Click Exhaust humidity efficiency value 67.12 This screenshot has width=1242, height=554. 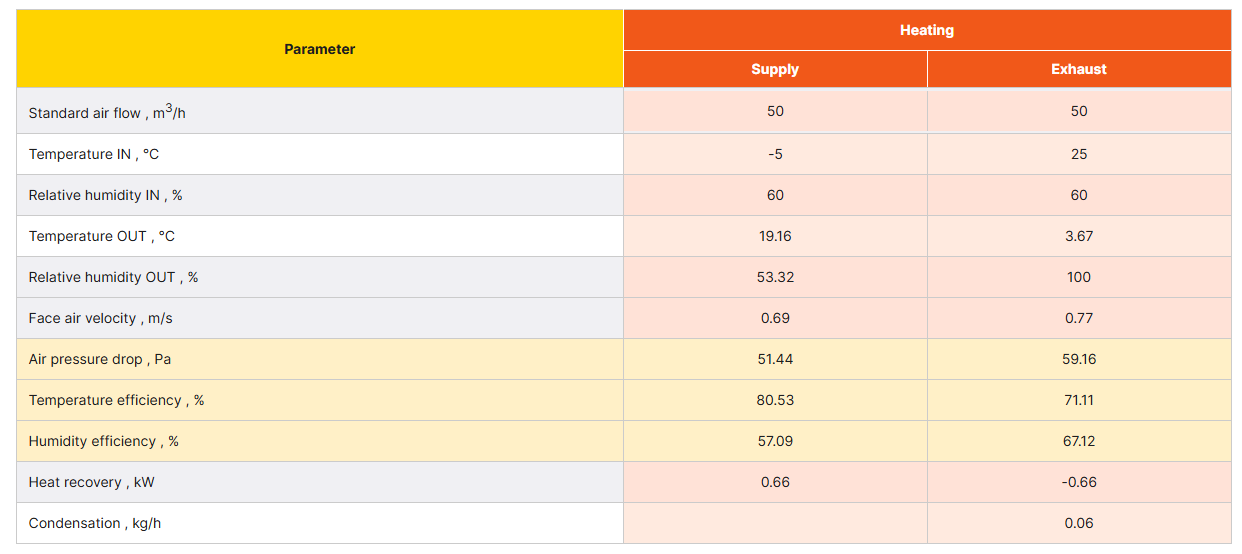coord(1079,441)
